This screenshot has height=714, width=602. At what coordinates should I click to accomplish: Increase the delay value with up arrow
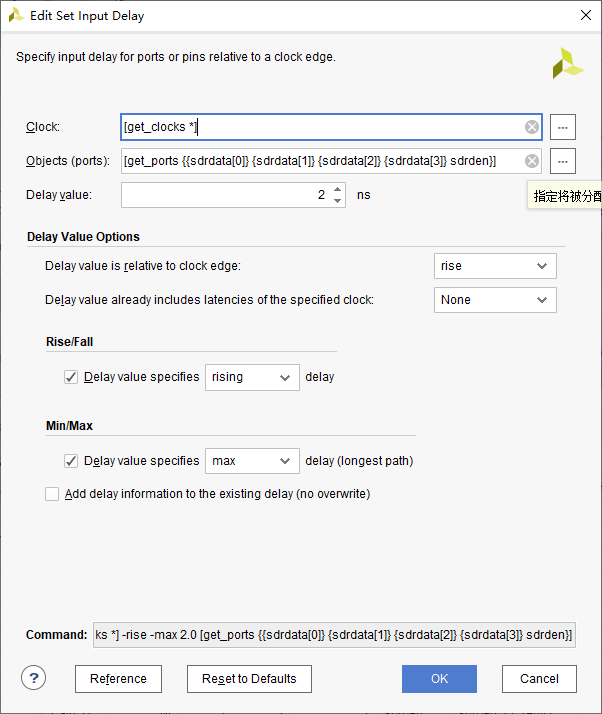(x=338, y=189)
